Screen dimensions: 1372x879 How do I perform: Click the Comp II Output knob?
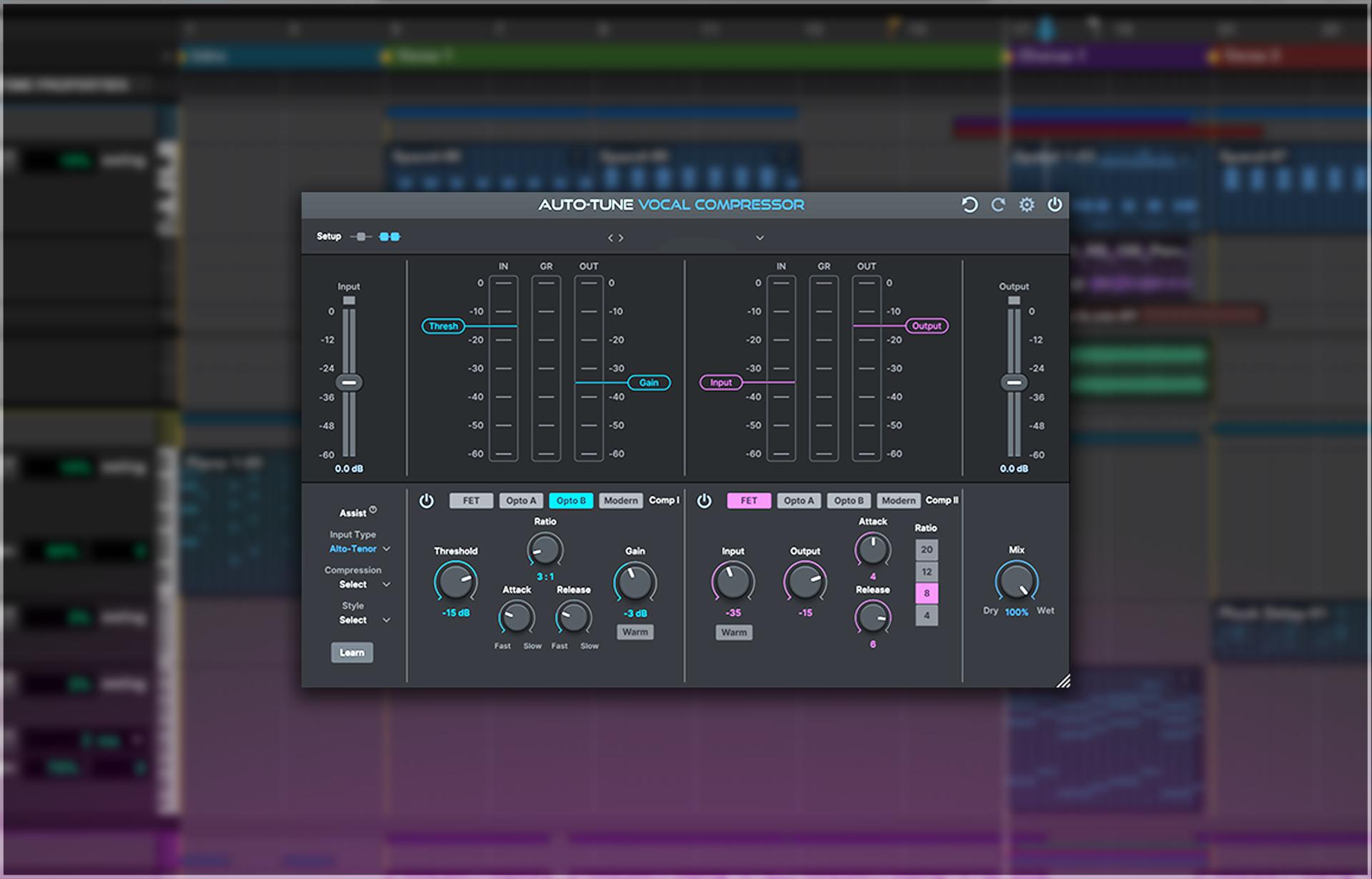point(805,582)
